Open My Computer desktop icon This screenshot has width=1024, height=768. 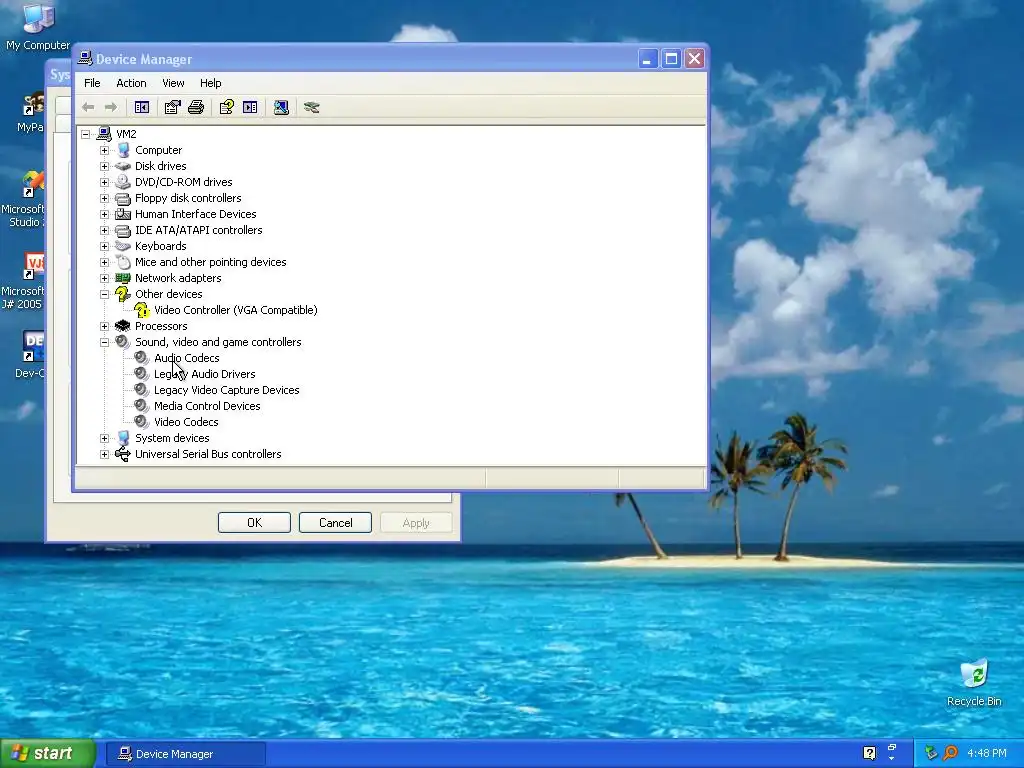click(x=38, y=27)
